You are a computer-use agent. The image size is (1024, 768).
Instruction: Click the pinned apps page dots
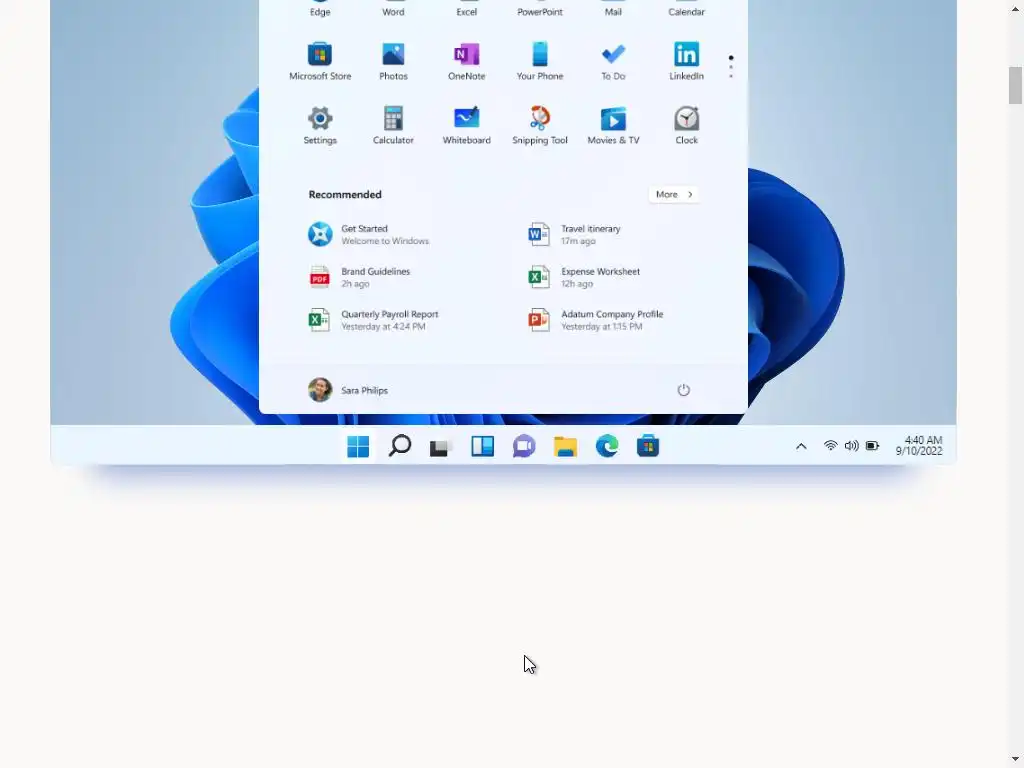point(731,67)
